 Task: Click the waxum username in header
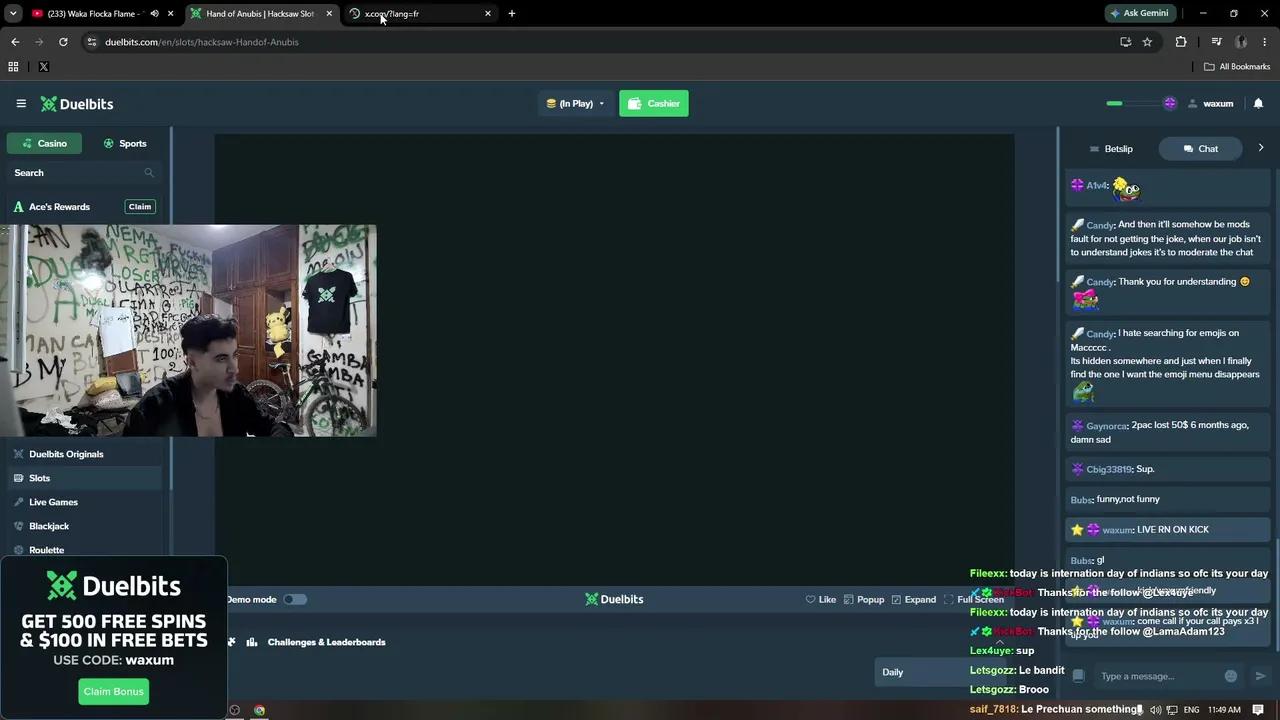[1218, 104]
